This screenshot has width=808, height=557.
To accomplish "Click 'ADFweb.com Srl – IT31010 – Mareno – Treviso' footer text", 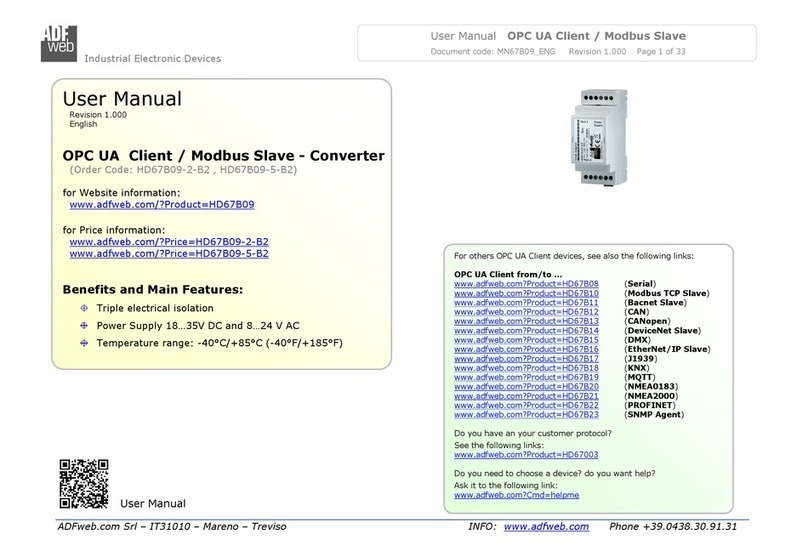I will [x=172, y=527].
